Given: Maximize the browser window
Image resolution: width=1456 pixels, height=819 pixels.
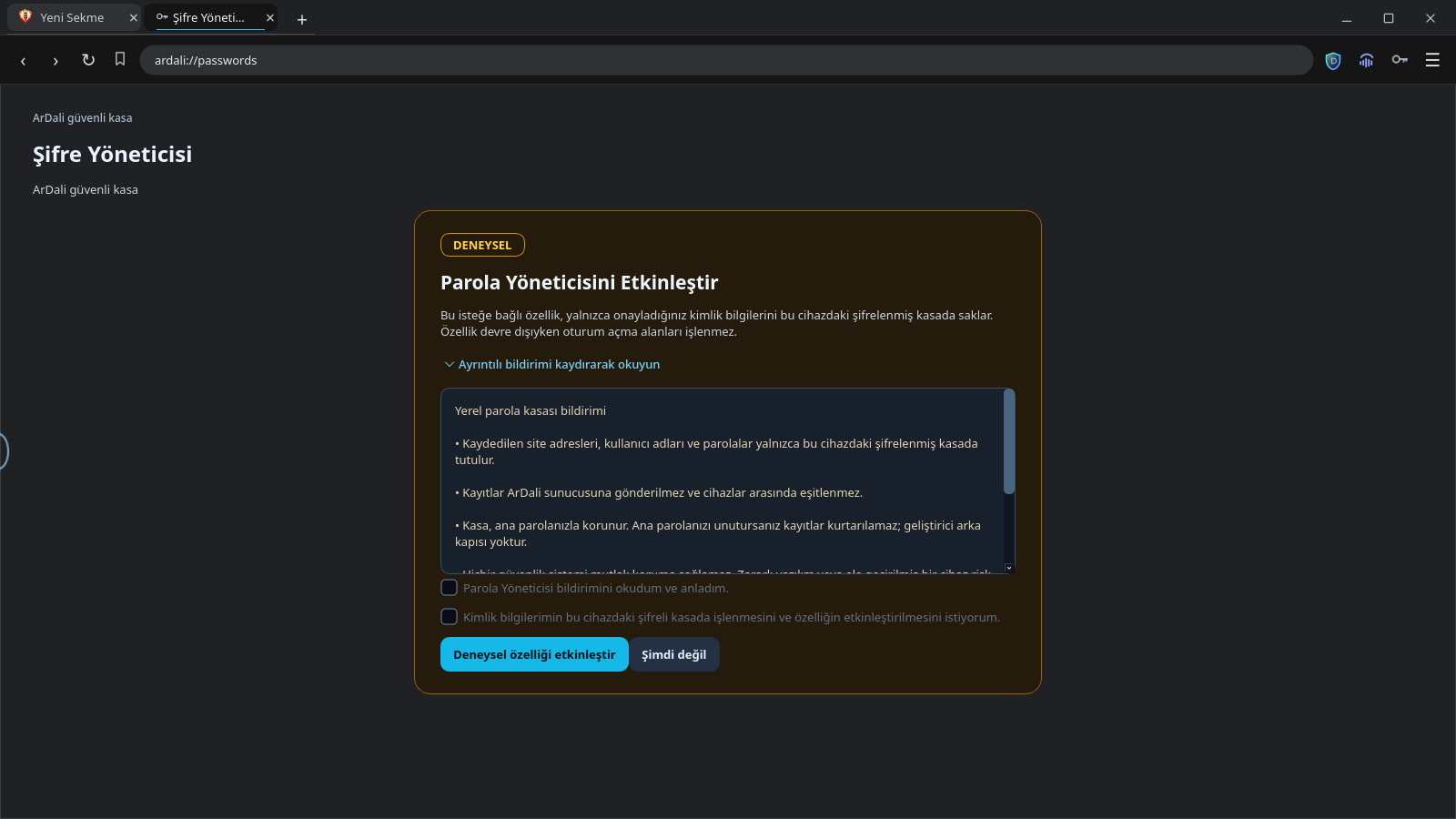Looking at the screenshot, I should 1389,18.
